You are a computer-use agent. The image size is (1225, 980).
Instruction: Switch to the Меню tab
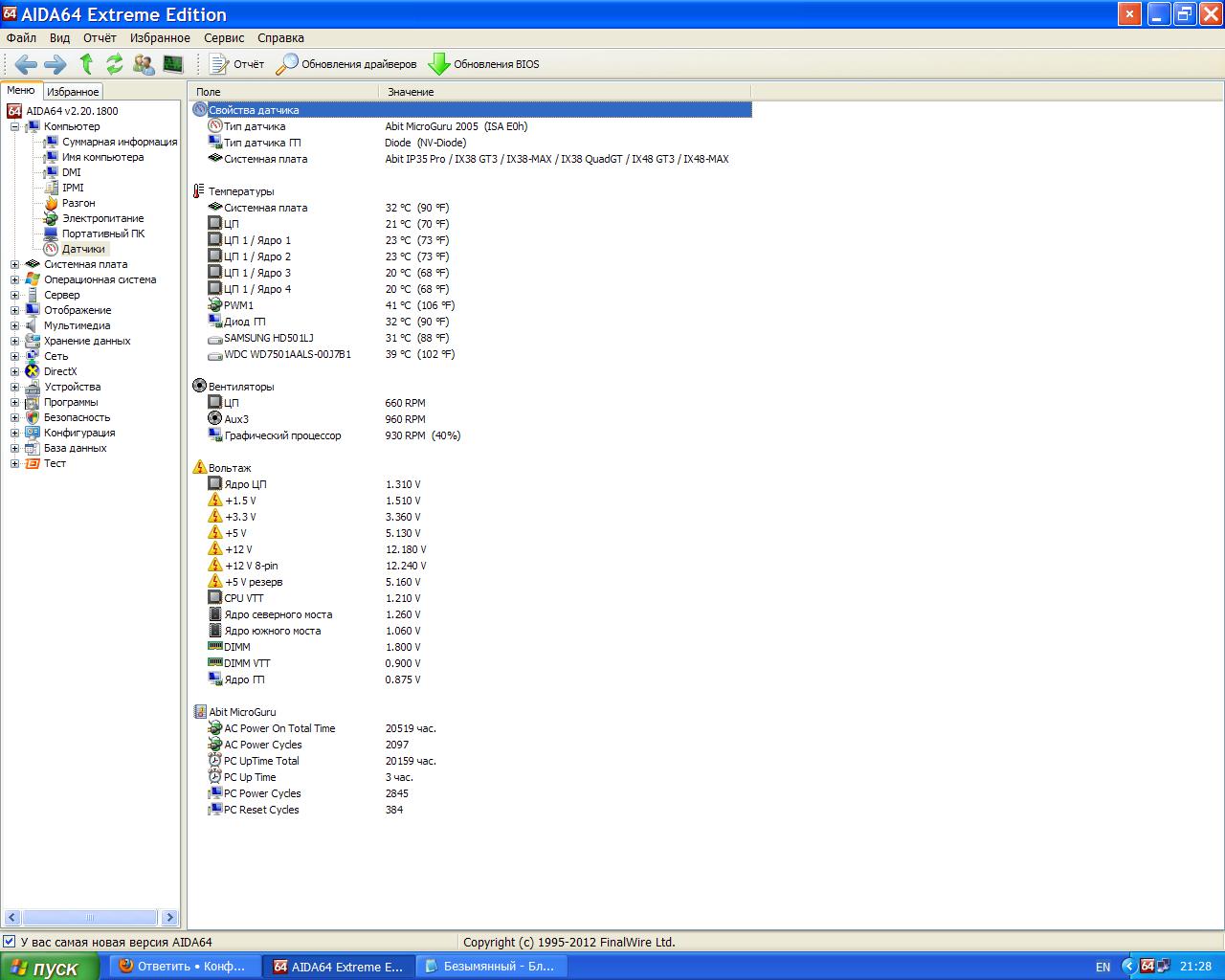[x=21, y=91]
